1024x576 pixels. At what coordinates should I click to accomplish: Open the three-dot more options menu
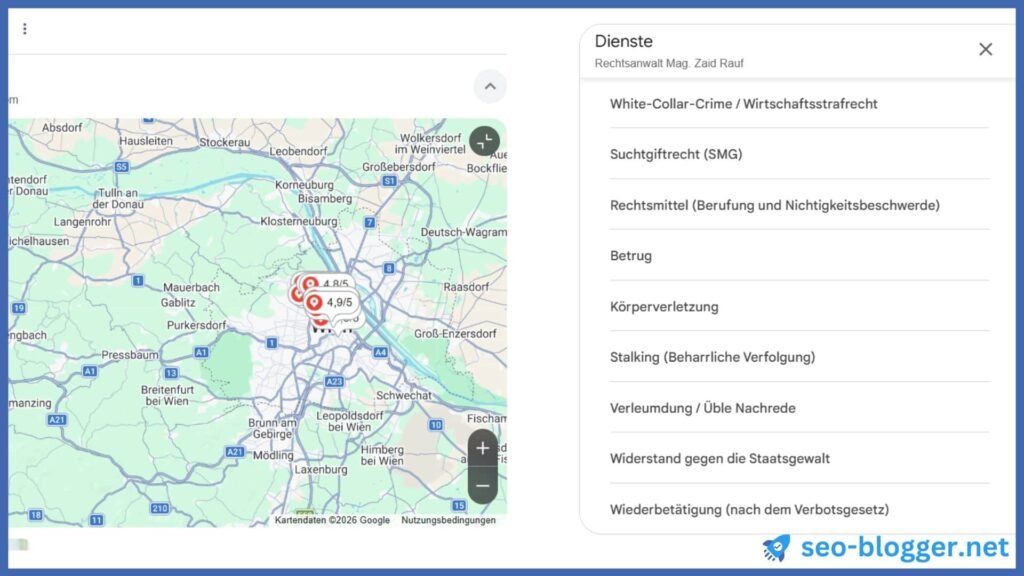(25, 29)
